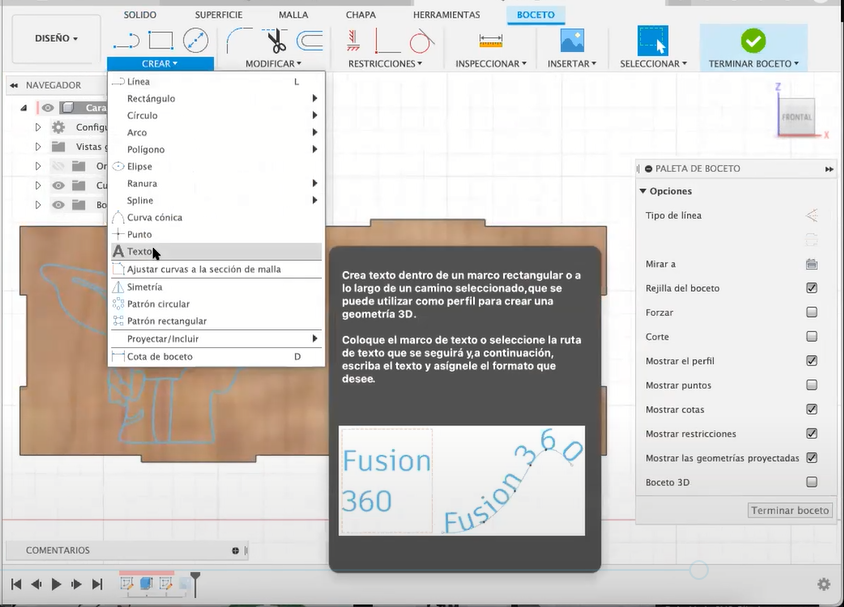Choose Simetría in the Crear menu
844x607 pixels.
click(216, 287)
